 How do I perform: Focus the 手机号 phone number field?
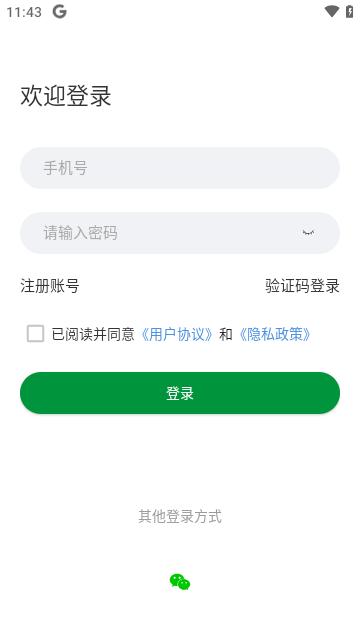[x=180, y=168]
